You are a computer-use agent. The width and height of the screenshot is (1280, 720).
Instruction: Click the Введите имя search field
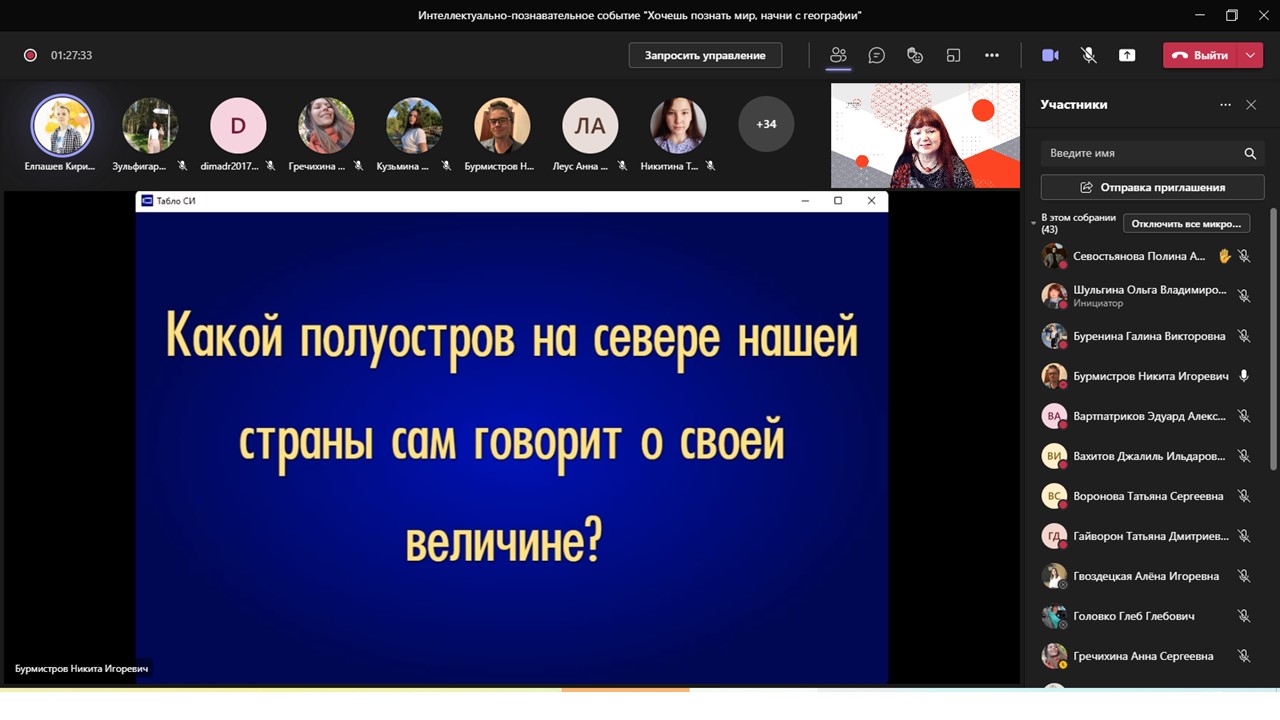click(x=1140, y=154)
